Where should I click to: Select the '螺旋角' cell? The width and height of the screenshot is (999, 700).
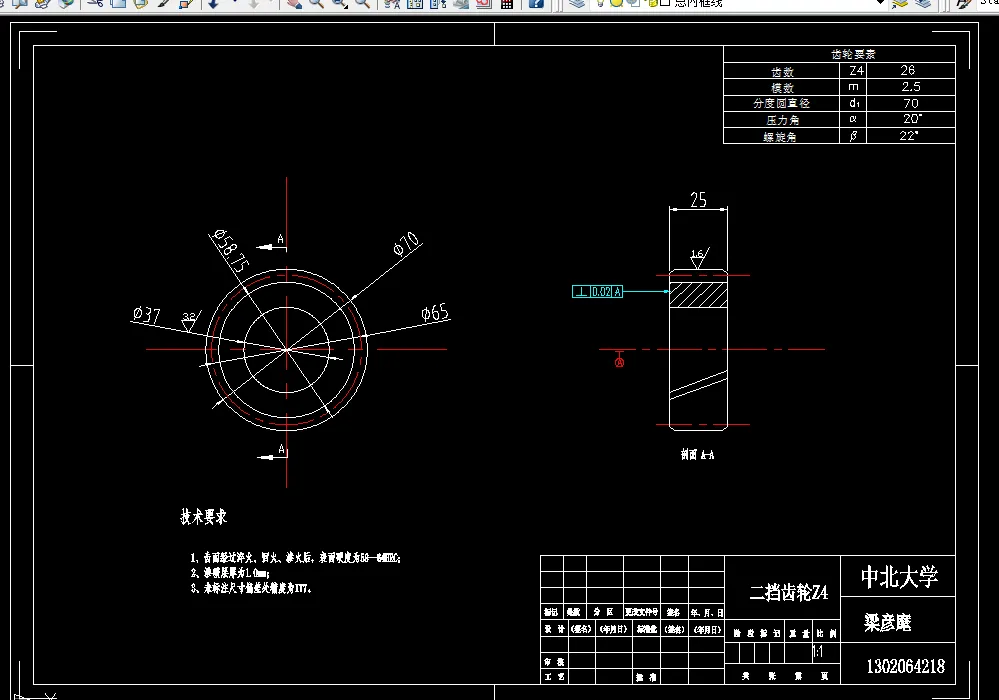click(780, 136)
